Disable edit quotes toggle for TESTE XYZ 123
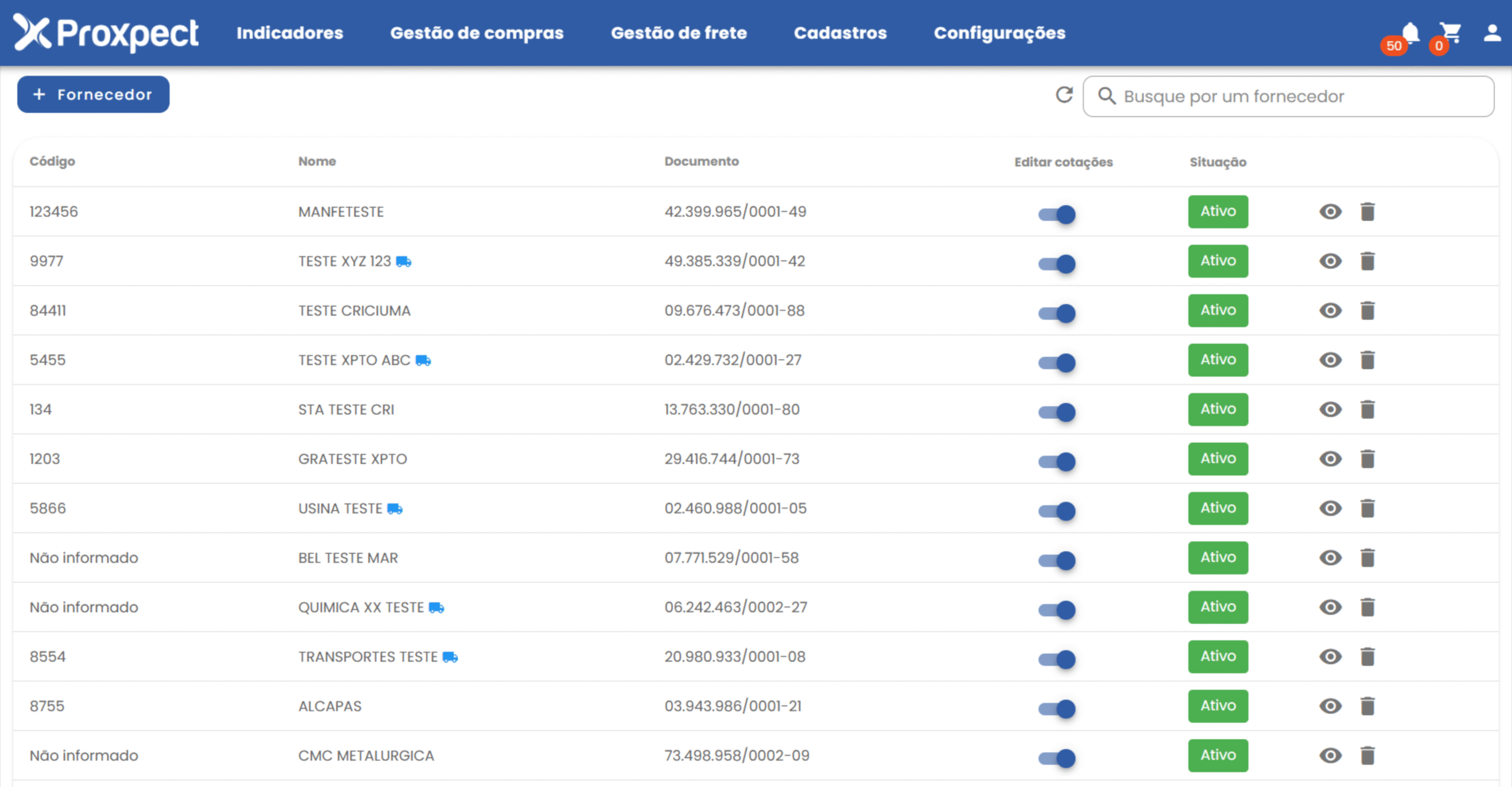1512x787 pixels. pos(1057,264)
